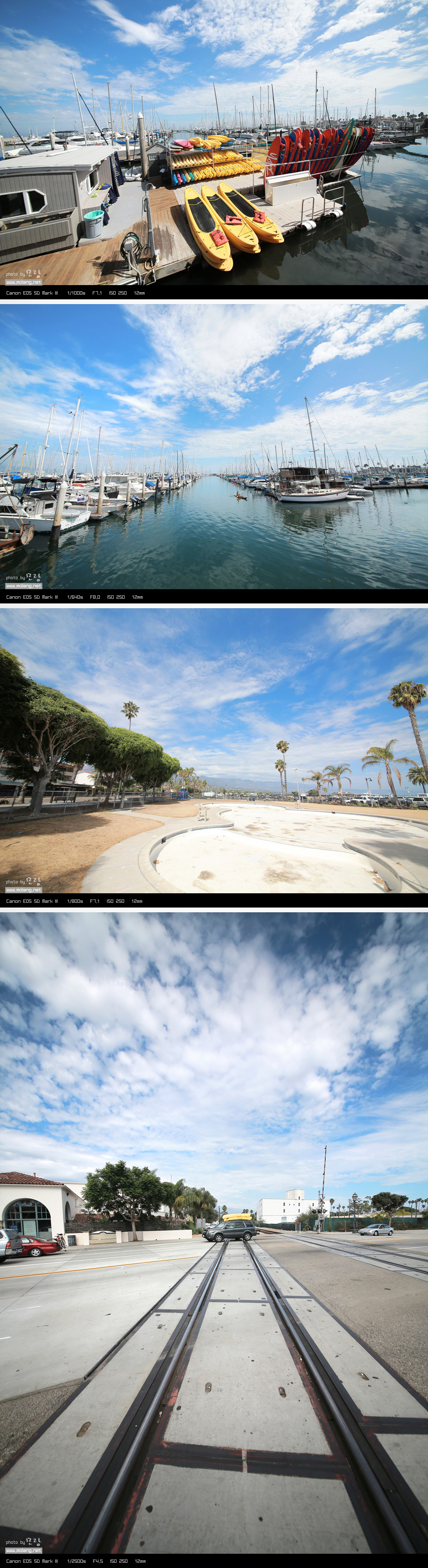Screen dimensions: 428x1568
Task: Click the red paddleboards on the rack
Action: pos(320,150)
